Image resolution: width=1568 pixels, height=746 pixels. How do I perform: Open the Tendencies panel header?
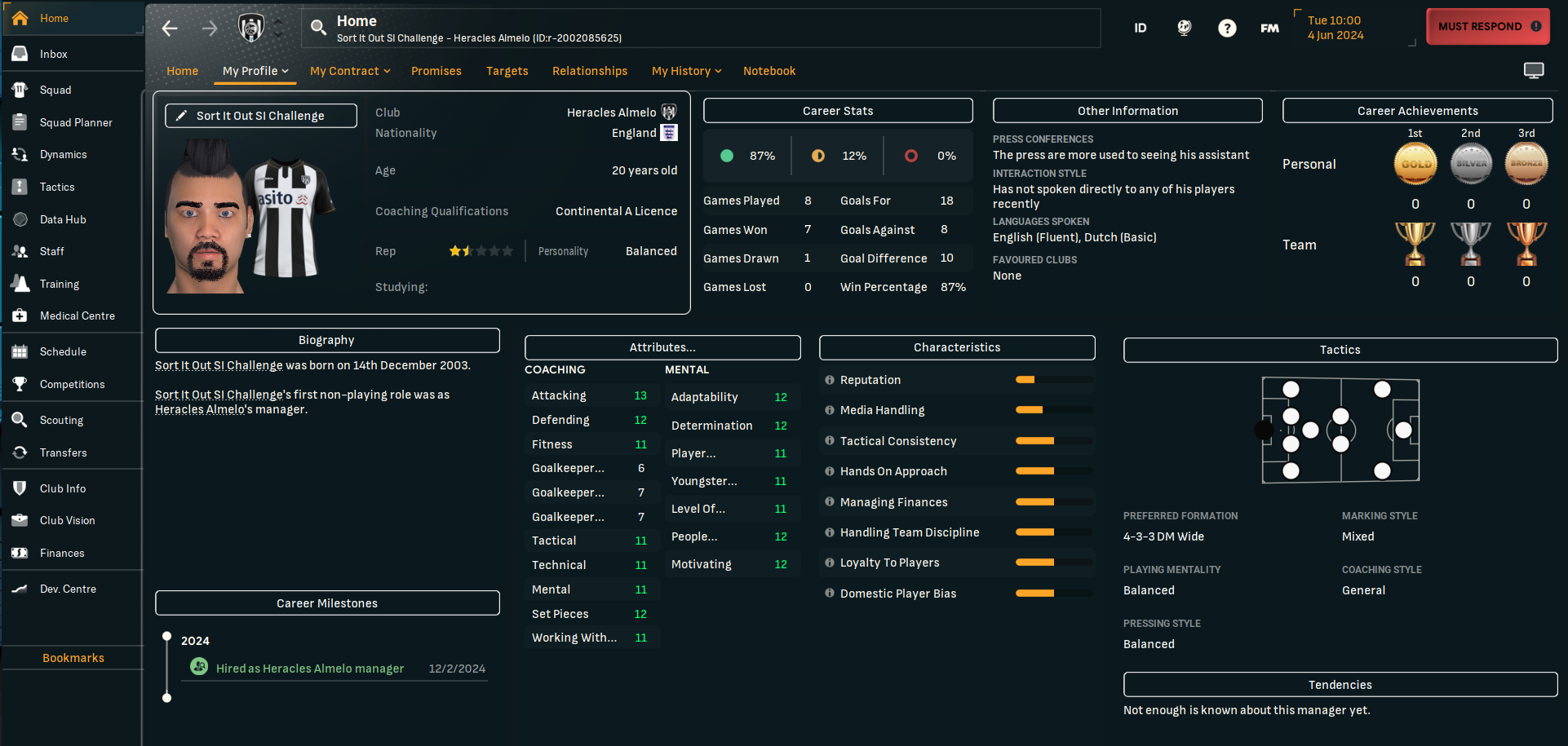[x=1340, y=685]
